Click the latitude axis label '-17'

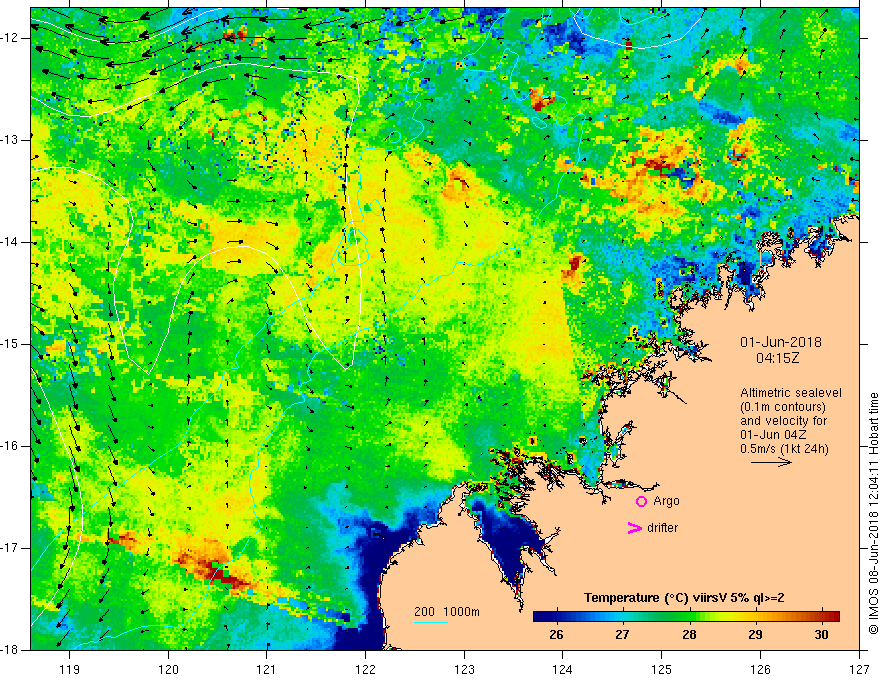coord(10,548)
